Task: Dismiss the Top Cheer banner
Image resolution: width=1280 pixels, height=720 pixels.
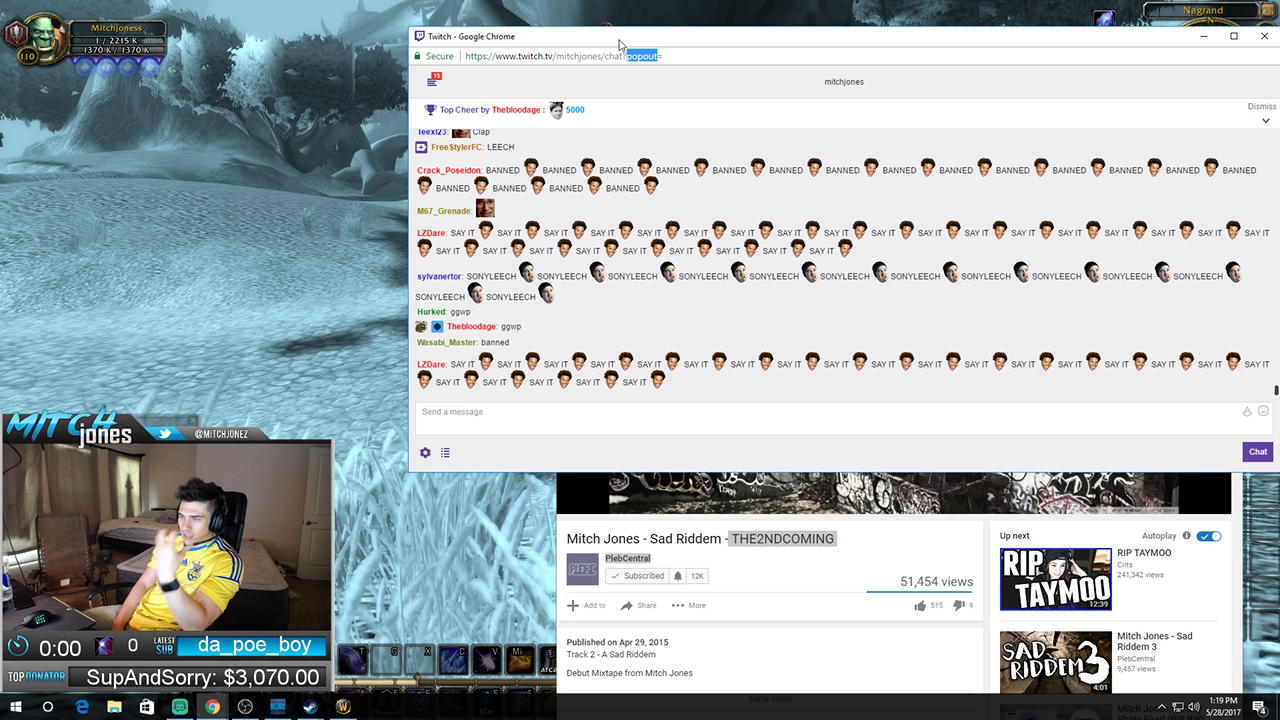Action: (1262, 107)
